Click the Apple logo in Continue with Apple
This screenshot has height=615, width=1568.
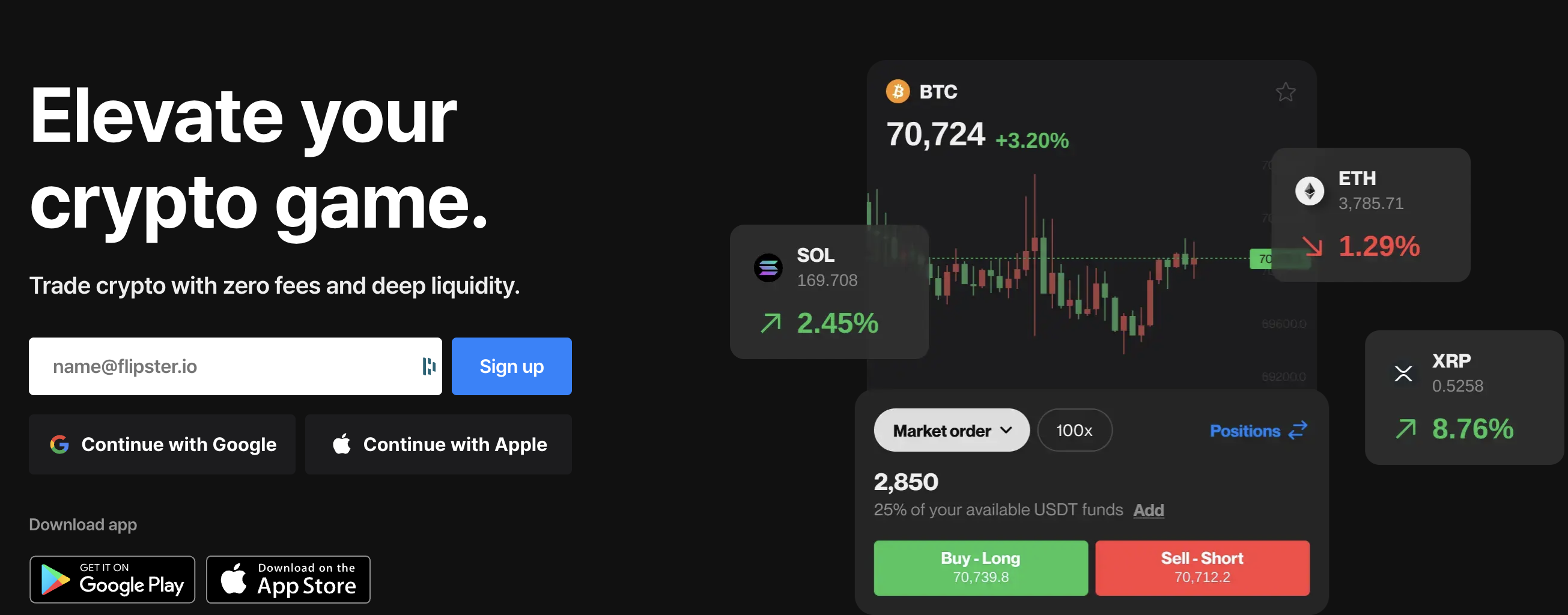(342, 444)
